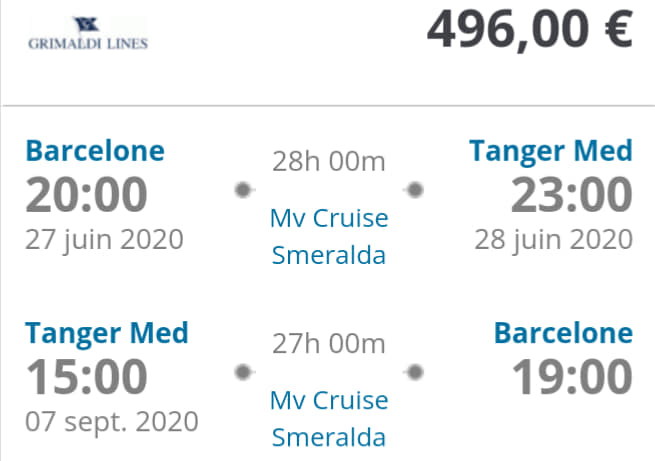Screen dimensions: 655x461
Task: Click the return arrival route dot
Action: 415,372
